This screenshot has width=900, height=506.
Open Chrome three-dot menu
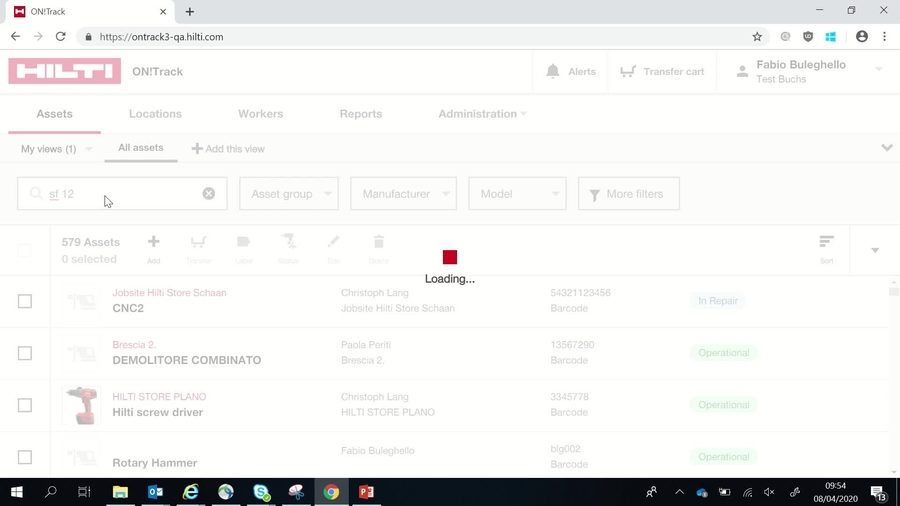(885, 37)
